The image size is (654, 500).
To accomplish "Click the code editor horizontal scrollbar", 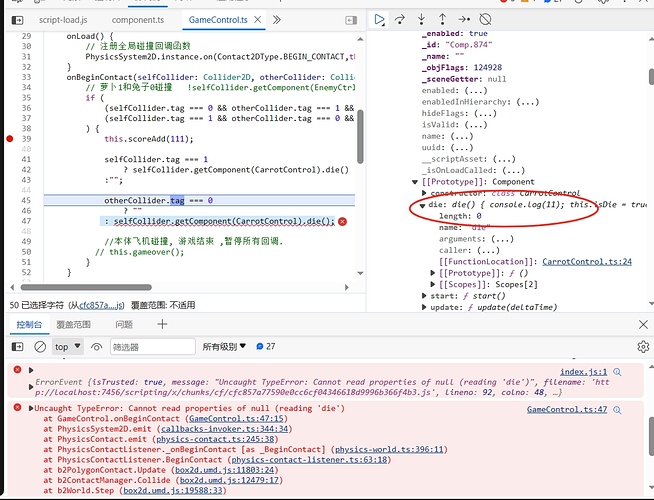I will 86,287.
